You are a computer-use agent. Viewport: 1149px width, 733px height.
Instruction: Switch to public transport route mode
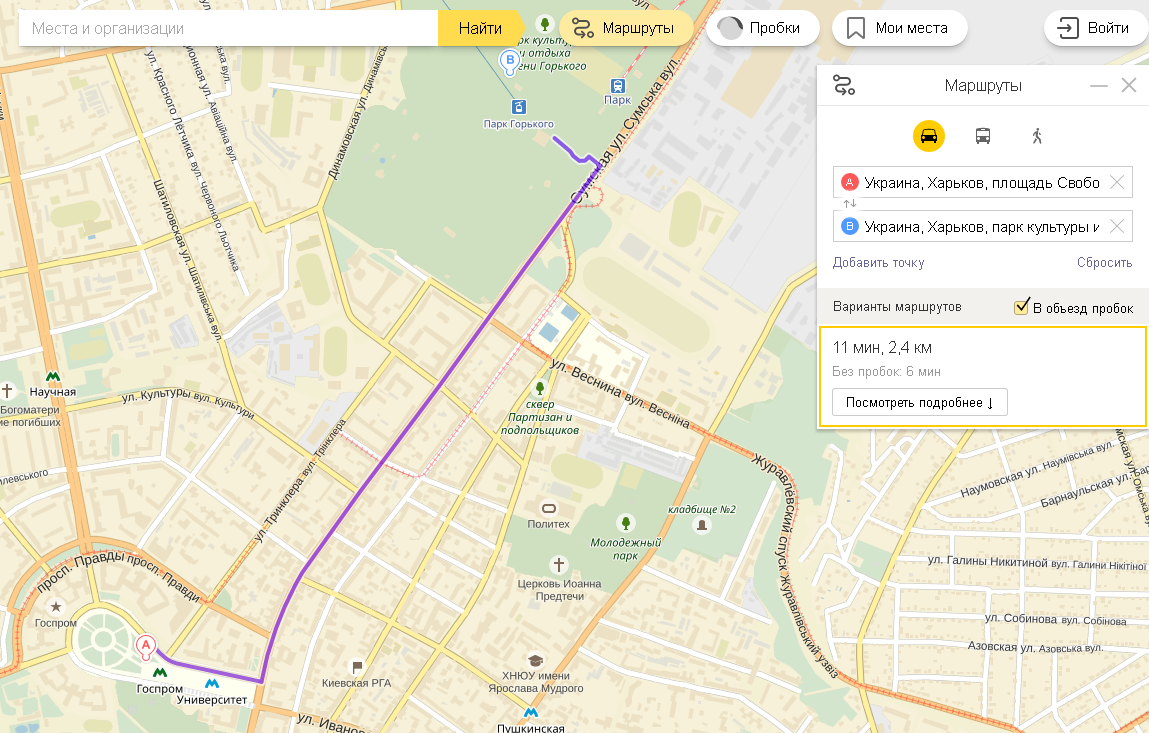coord(983,136)
